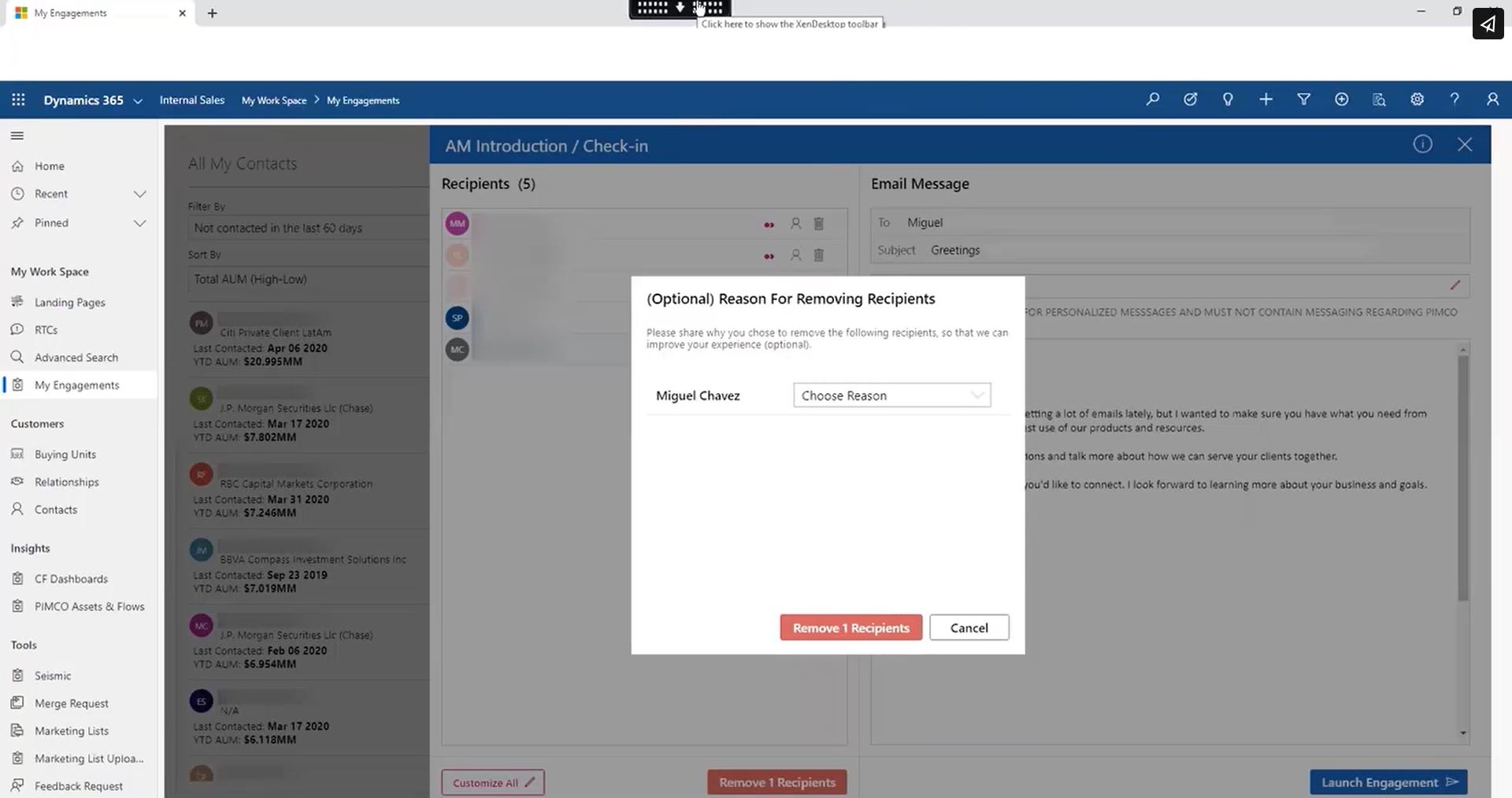The height and width of the screenshot is (798, 1512).
Task: Click the advanced filter funnel icon
Action: point(1303,99)
